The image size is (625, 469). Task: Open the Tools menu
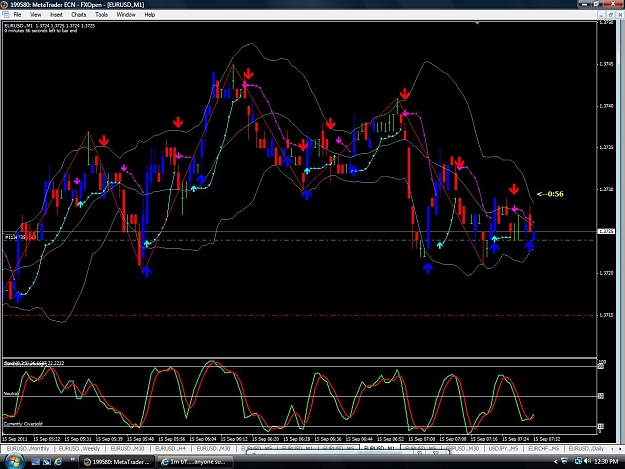(x=101, y=14)
